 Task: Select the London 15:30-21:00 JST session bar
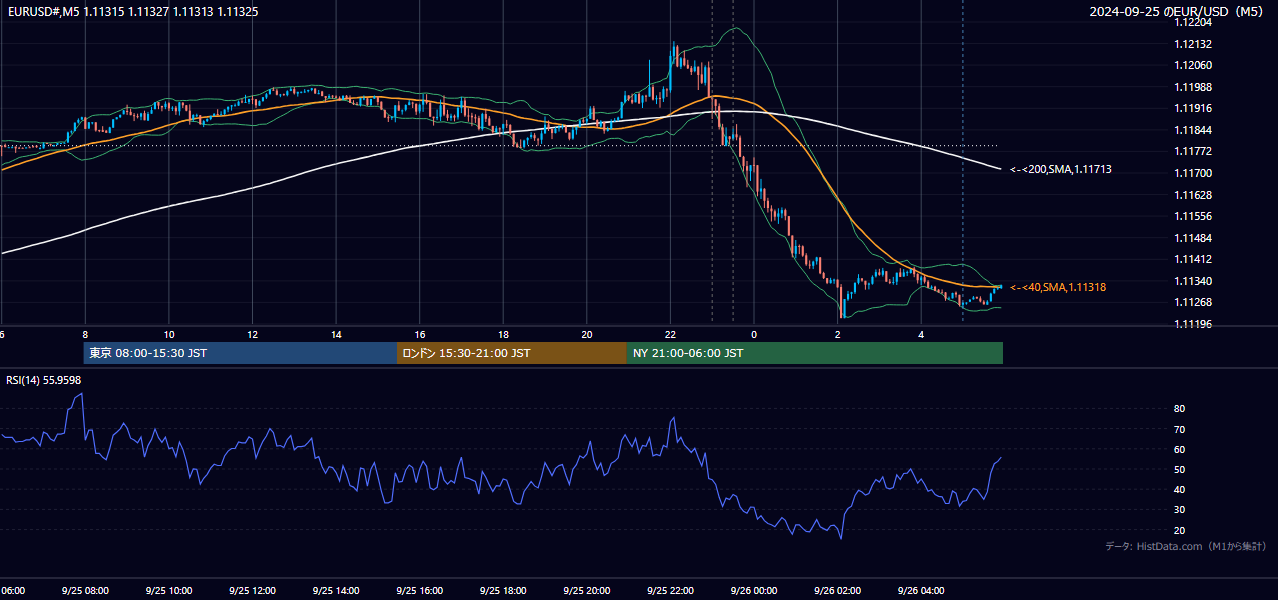tap(512, 353)
